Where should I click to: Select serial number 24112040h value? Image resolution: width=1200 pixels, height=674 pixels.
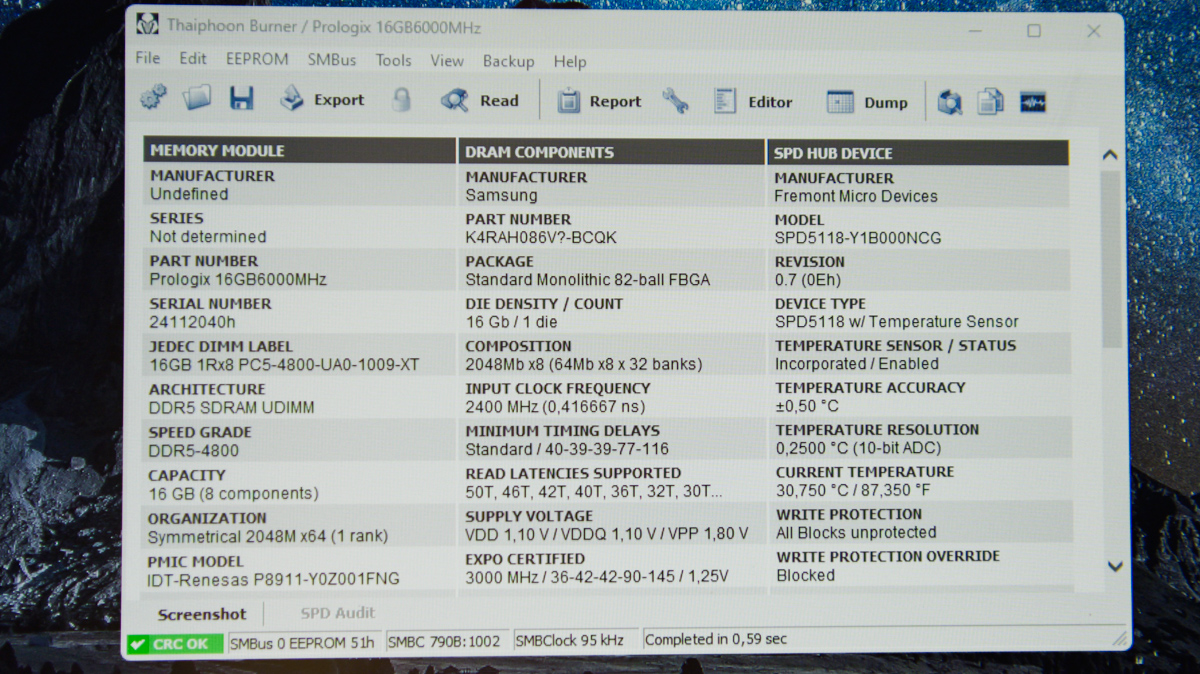[193, 322]
